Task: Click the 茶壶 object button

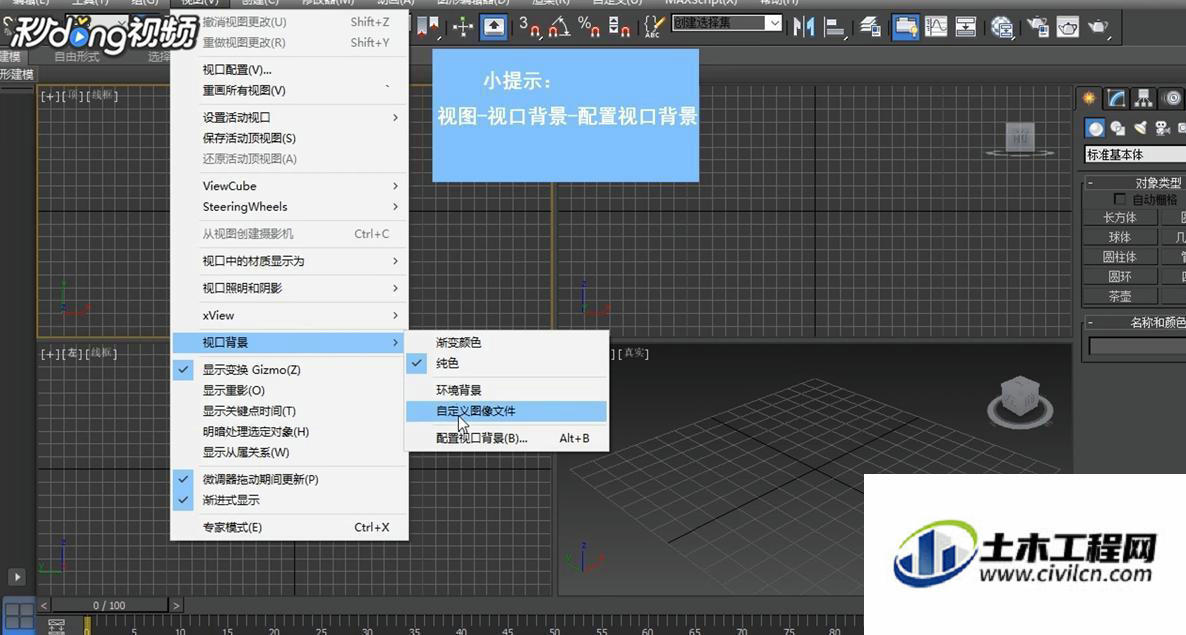Action: tap(1120, 296)
